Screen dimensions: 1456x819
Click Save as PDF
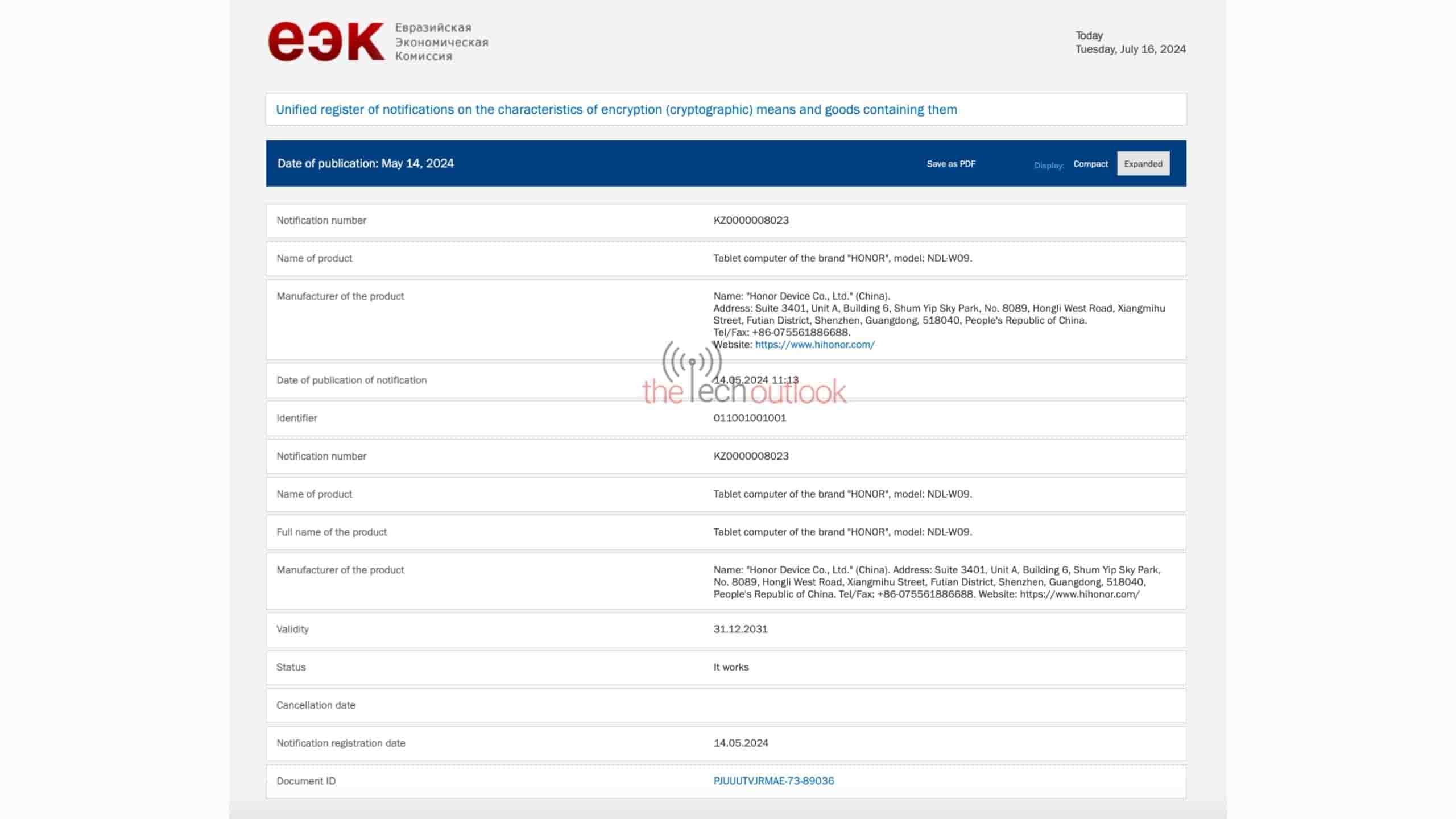(x=951, y=164)
